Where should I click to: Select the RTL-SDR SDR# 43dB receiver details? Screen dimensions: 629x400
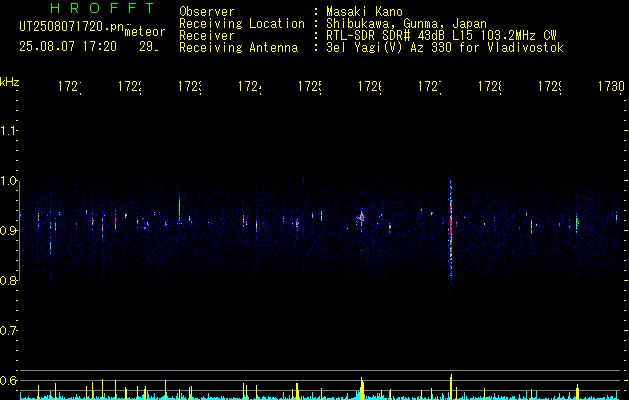coord(441,36)
